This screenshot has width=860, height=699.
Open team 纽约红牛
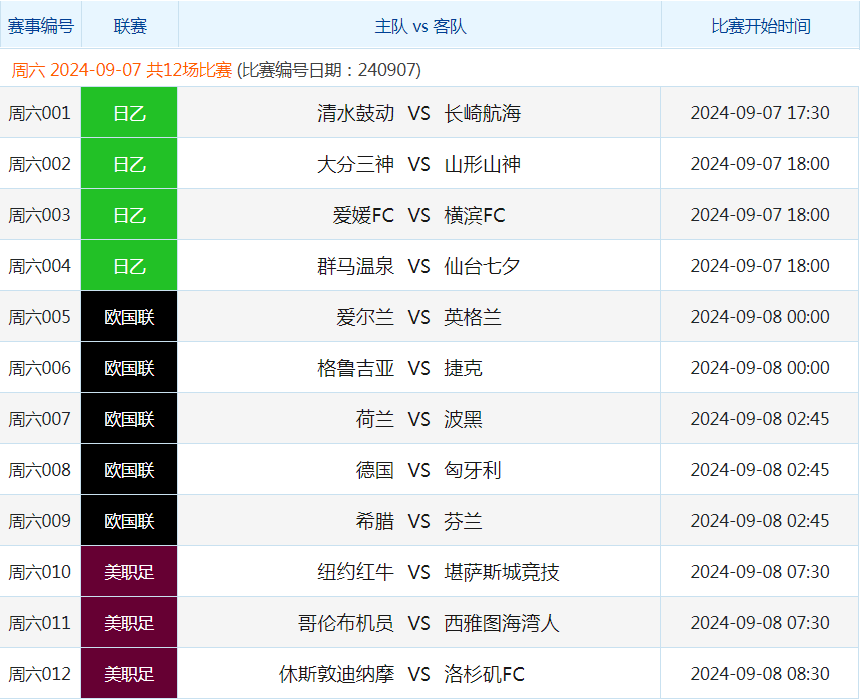coord(355,572)
